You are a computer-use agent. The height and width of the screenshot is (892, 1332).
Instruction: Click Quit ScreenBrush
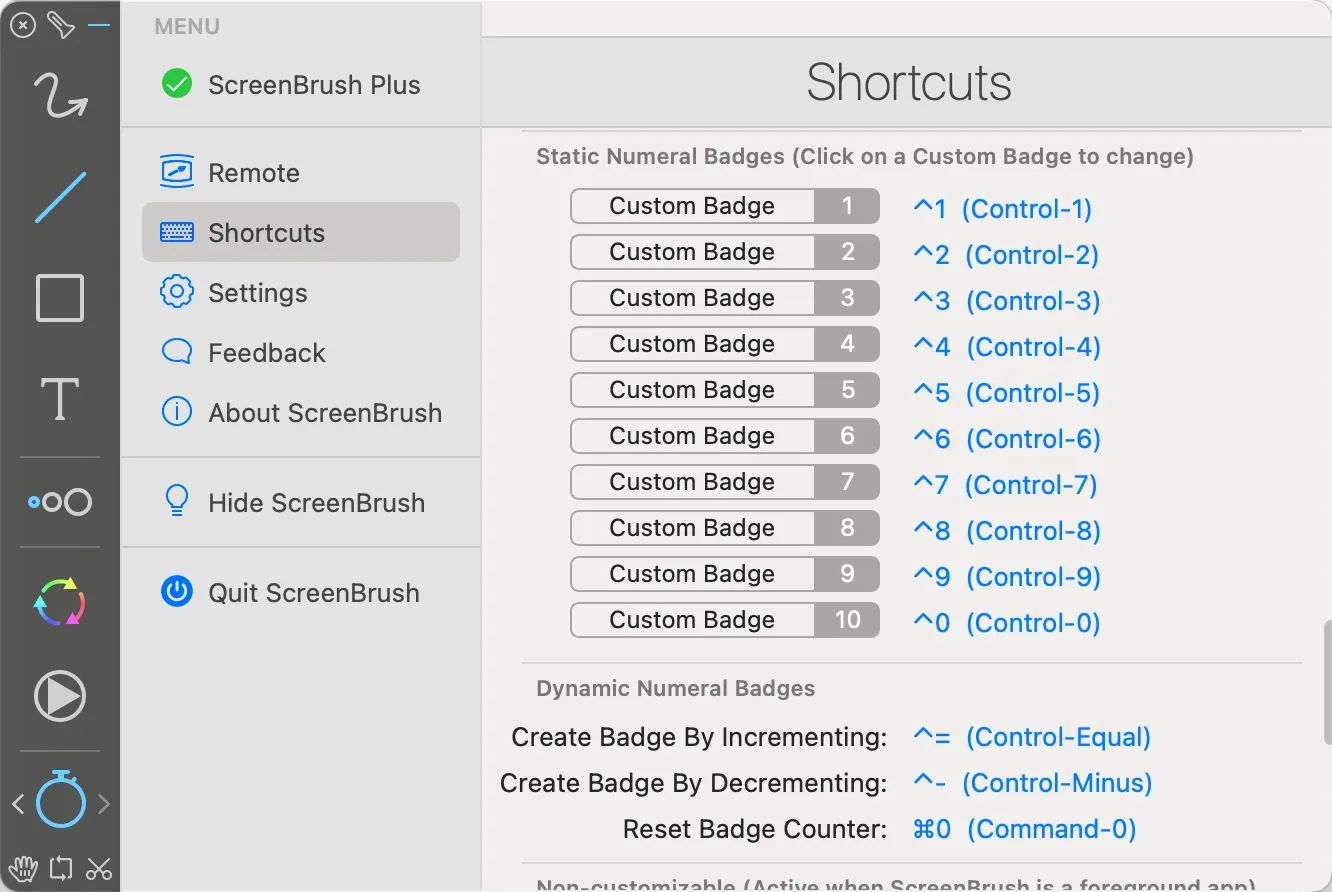click(x=300, y=593)
